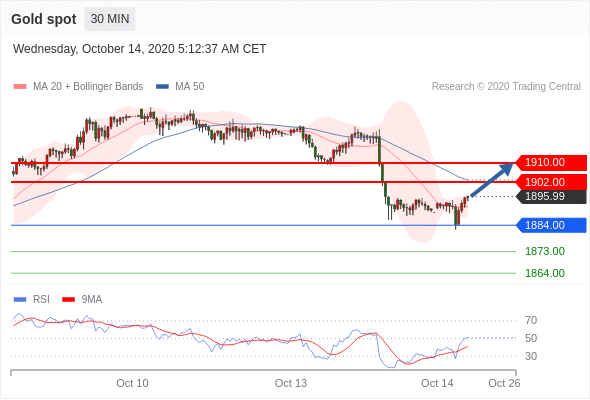Click the 1864.00 support level value
Viewport: 590px width, 400px height.
click(545, 273)
